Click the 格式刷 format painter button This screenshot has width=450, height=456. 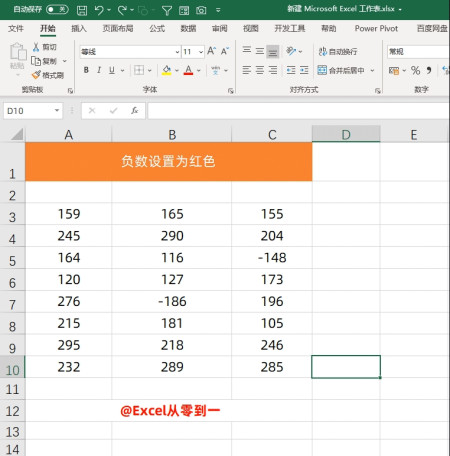click(48, 75)
